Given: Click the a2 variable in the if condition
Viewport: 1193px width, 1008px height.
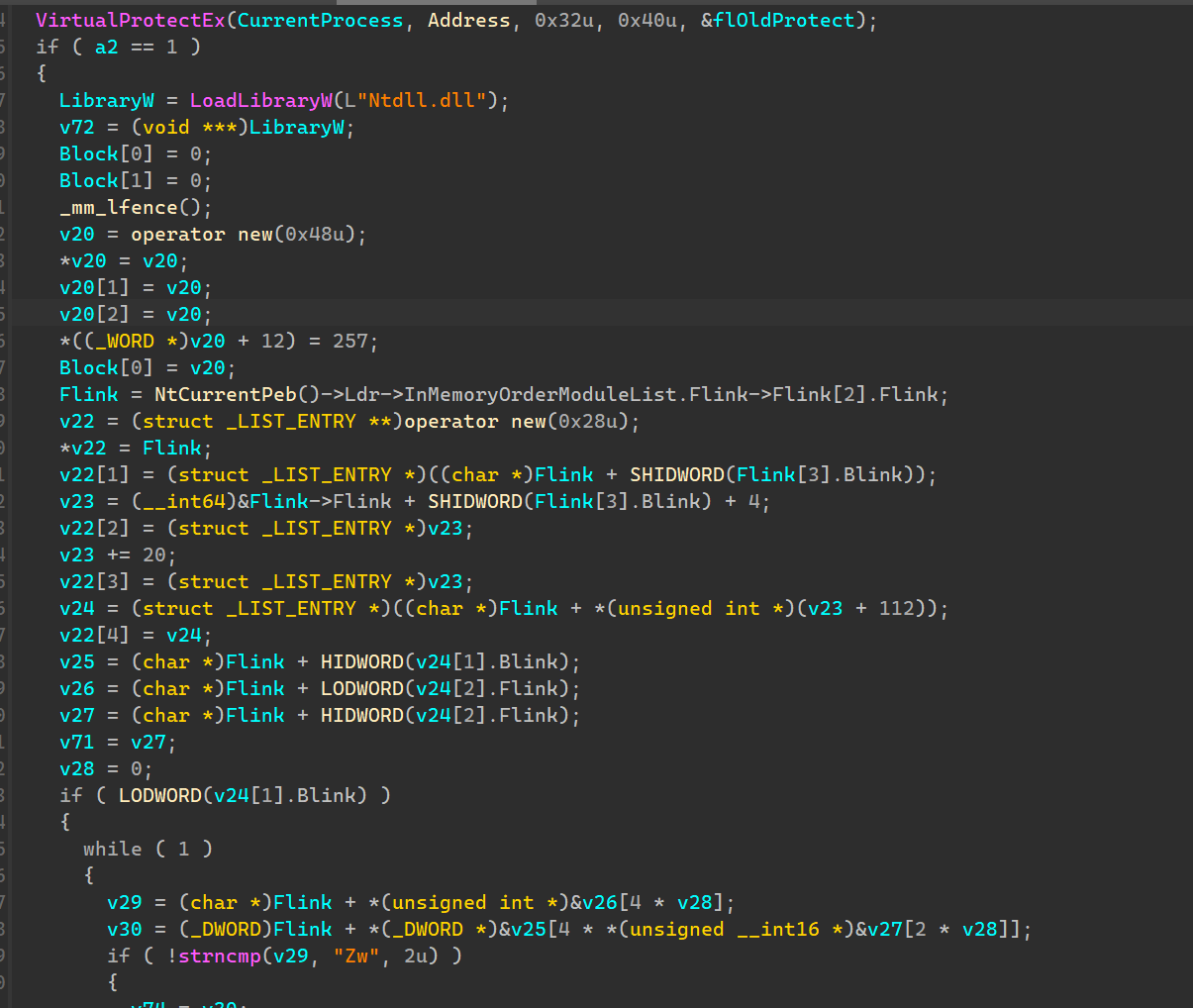Looking at the screenshot, I should (106, 47).
